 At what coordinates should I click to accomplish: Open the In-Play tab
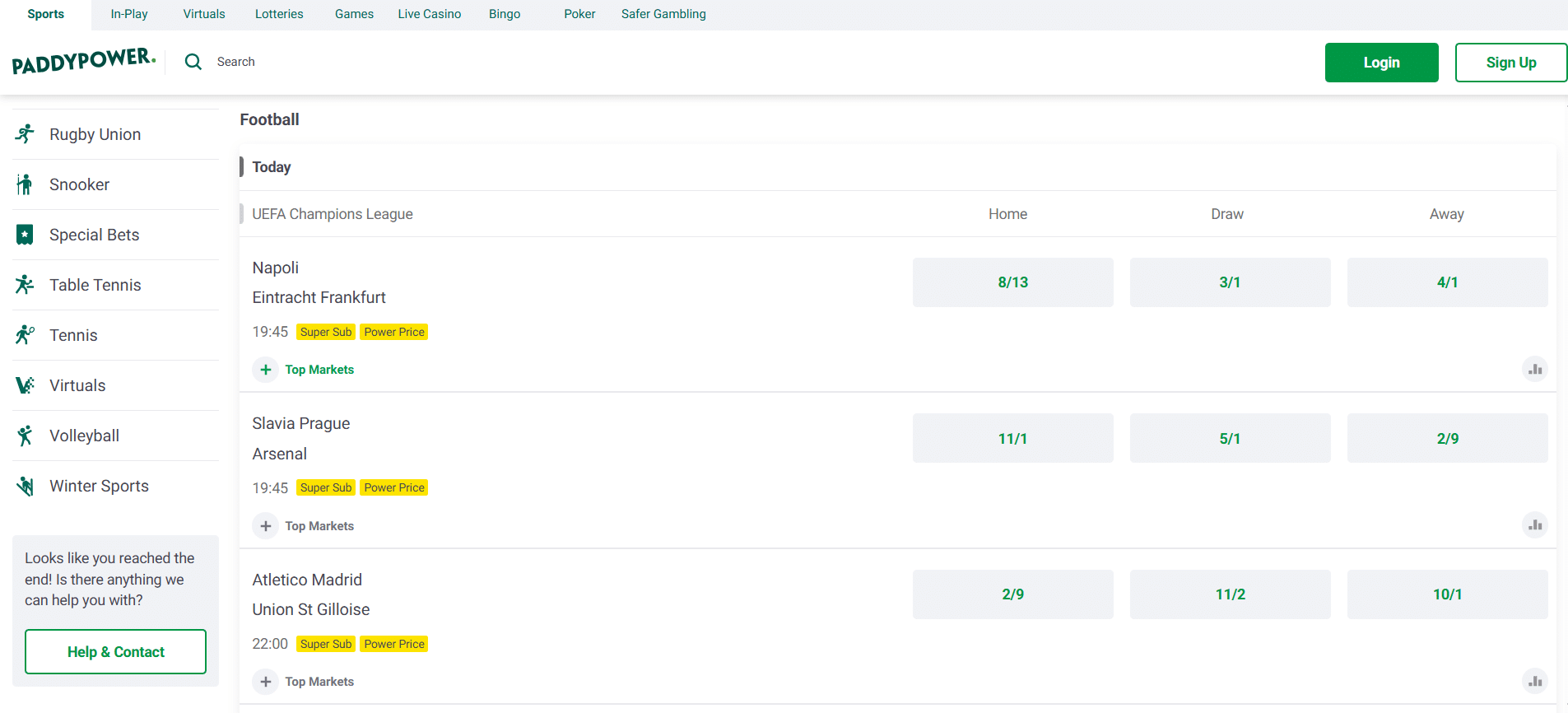coord(129,14)
